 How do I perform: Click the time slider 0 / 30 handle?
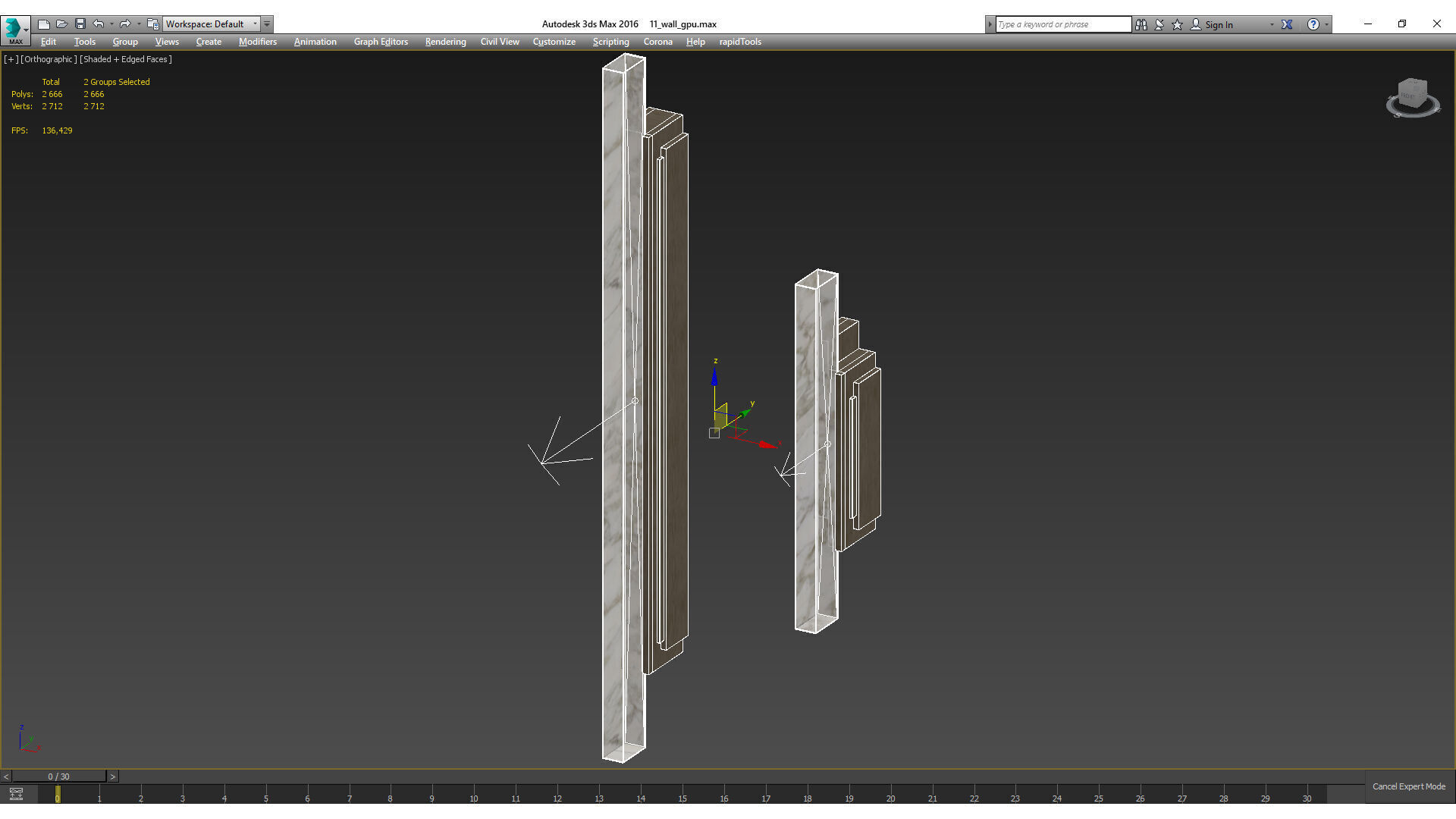[x=59, y=777]
